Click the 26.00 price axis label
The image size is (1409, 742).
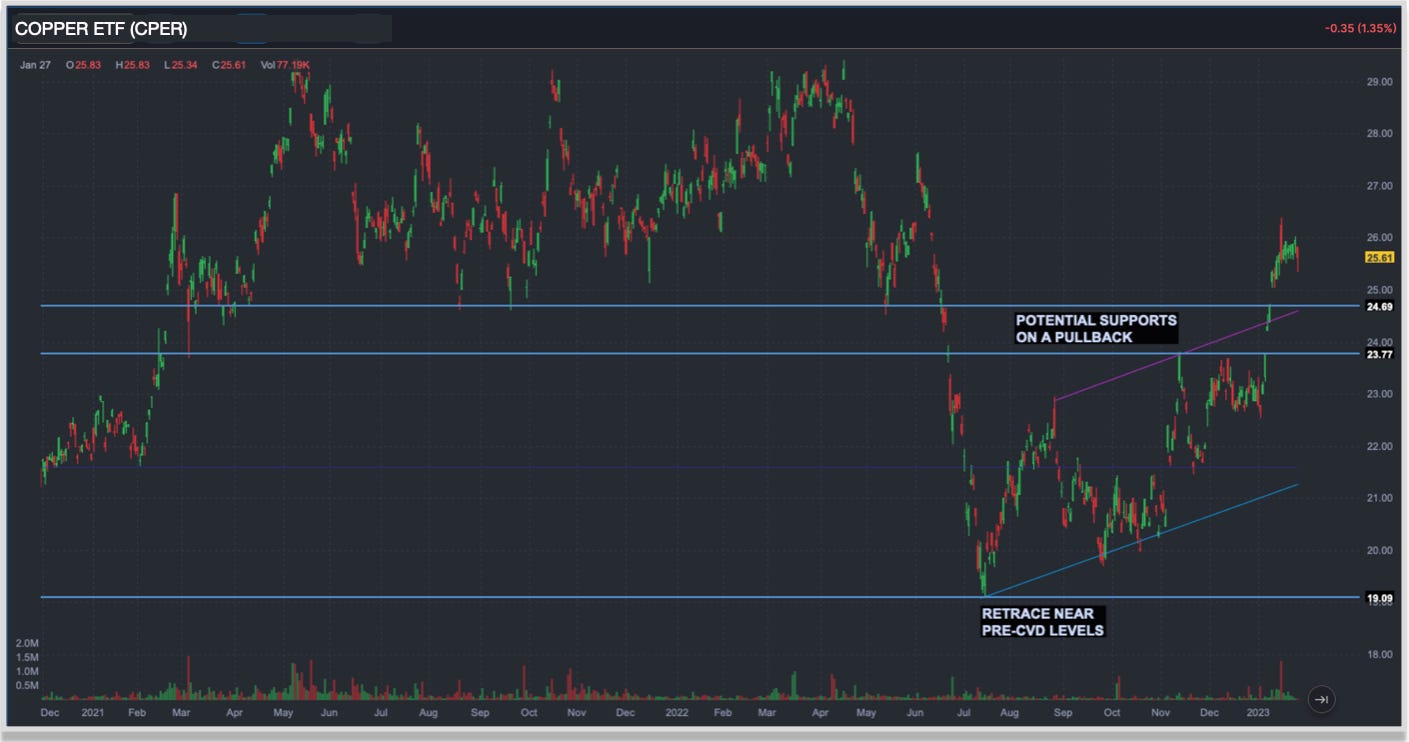click(x=1379, y=238)
